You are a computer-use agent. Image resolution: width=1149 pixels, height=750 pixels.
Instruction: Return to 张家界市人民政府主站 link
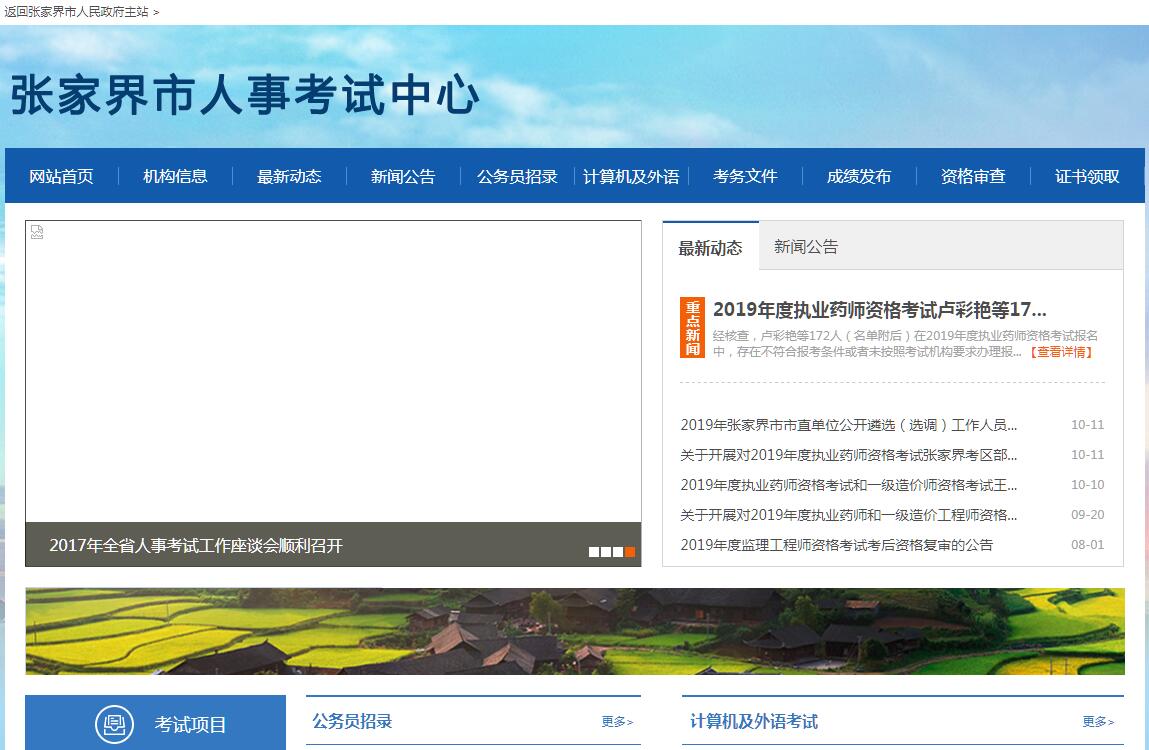tap(76, 12)
